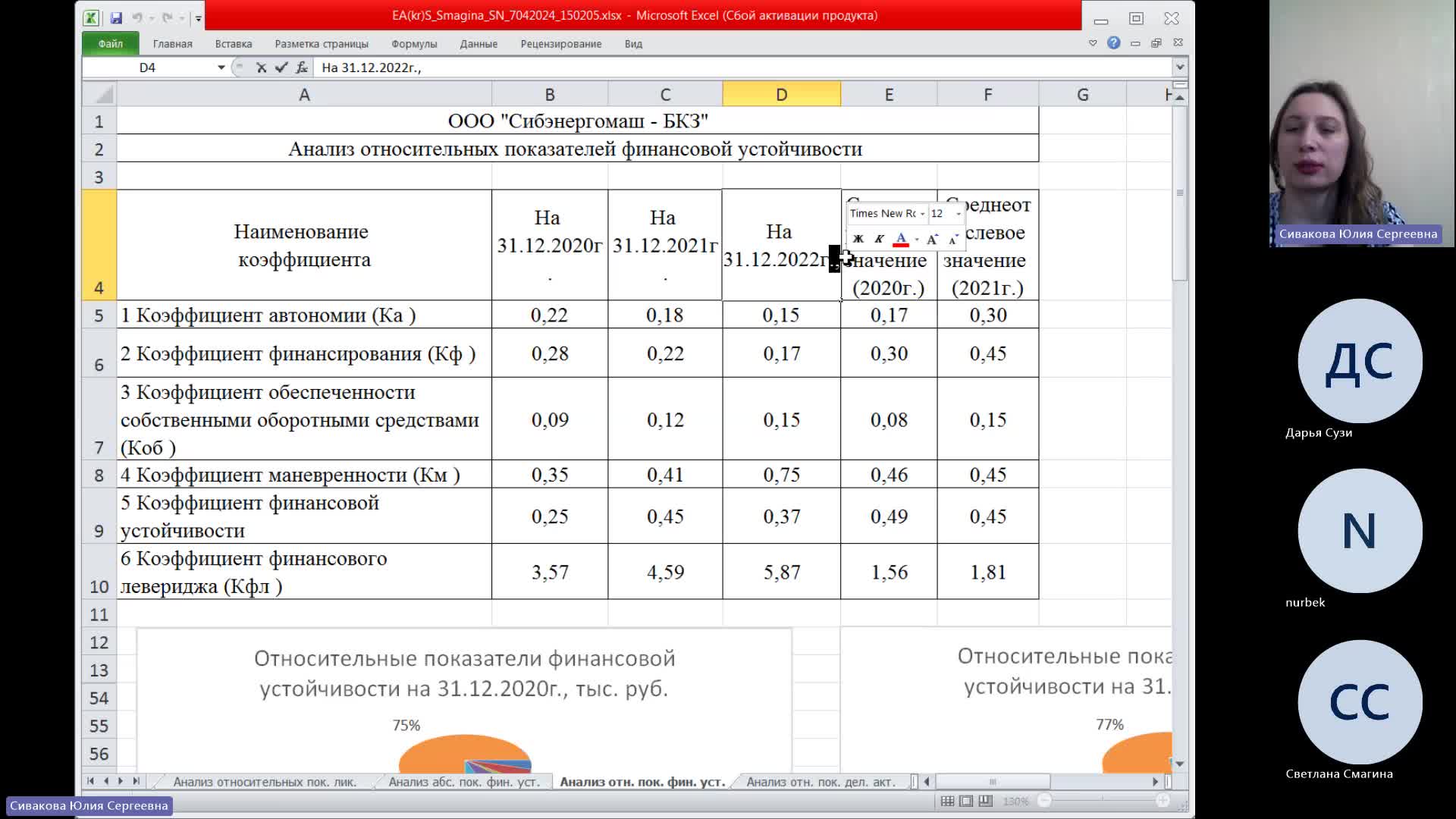Screen dimensions: 1456x819
Task: Open Insert Function fx dialog
Action: (302, 67)
